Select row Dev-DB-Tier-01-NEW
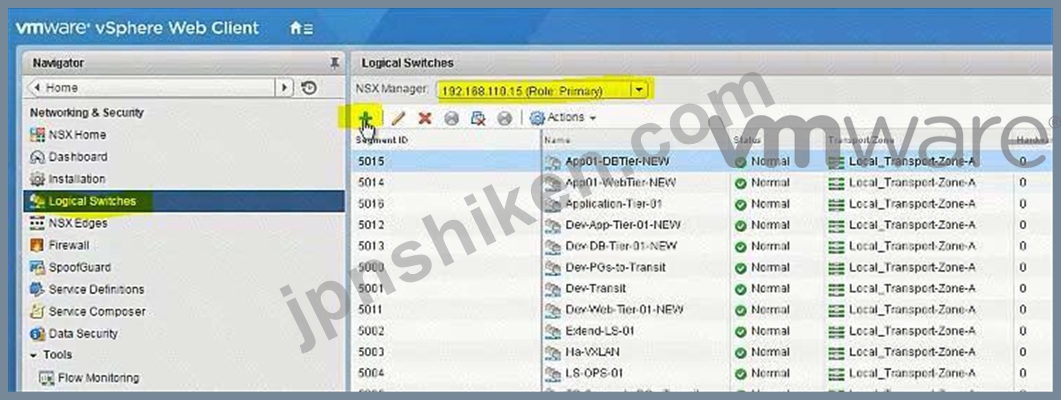 pyautogui.click(x=701, y=246)
